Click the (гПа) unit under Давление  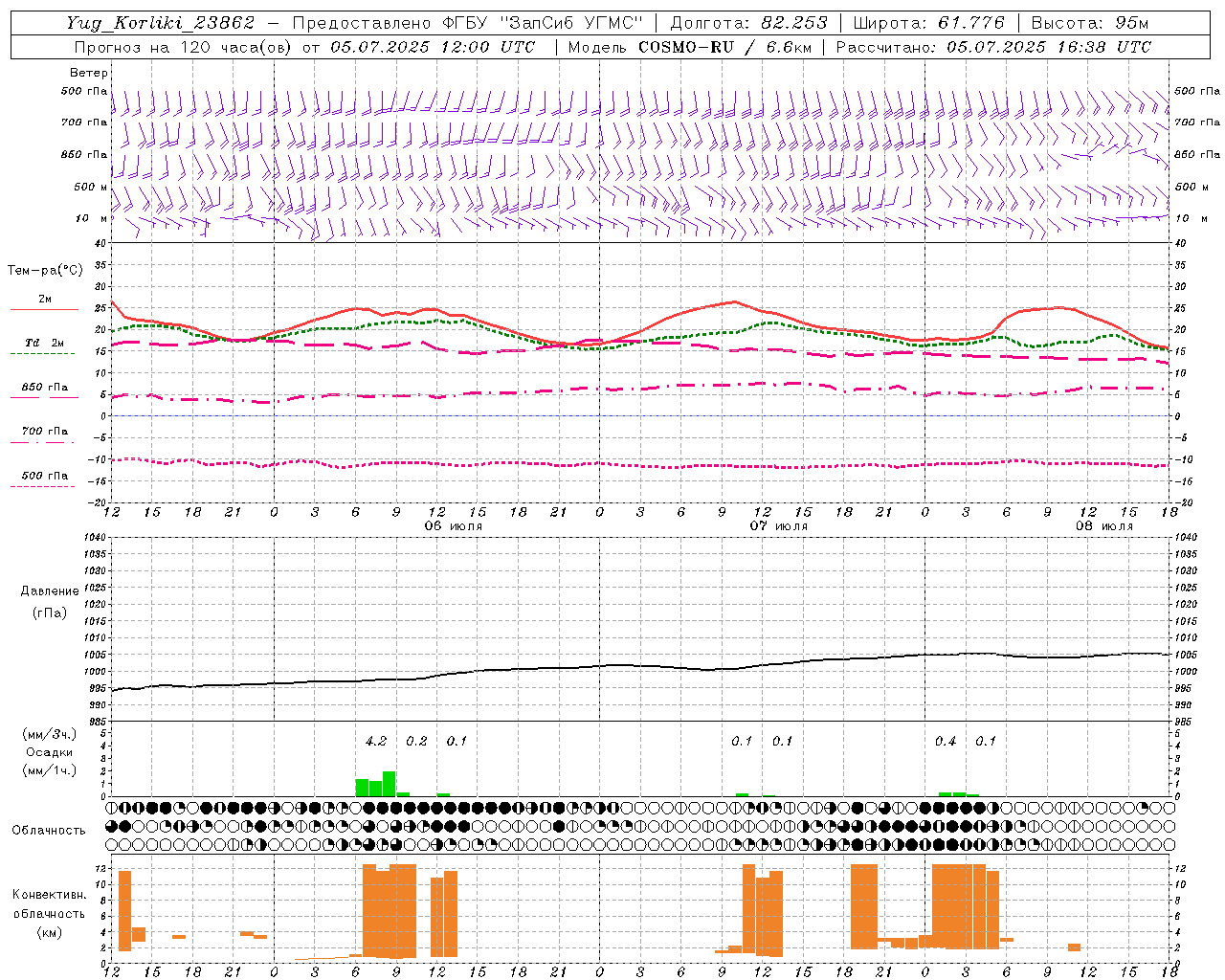click(x=50, y=612)
